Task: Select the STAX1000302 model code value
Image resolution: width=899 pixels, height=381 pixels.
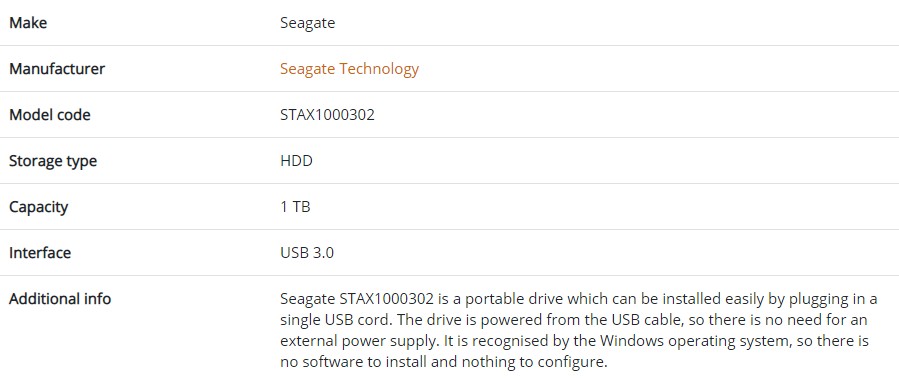Action: coord(327,115)
